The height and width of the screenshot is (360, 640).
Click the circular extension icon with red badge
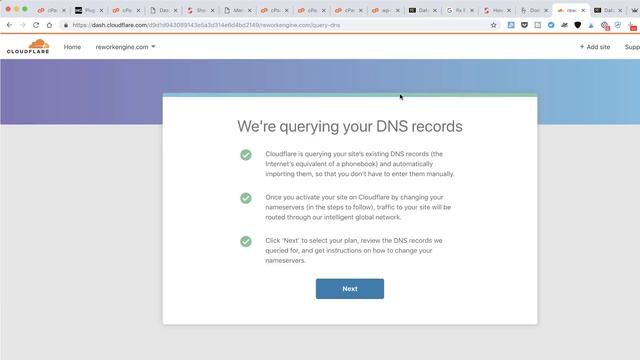(x=605, y=26)
